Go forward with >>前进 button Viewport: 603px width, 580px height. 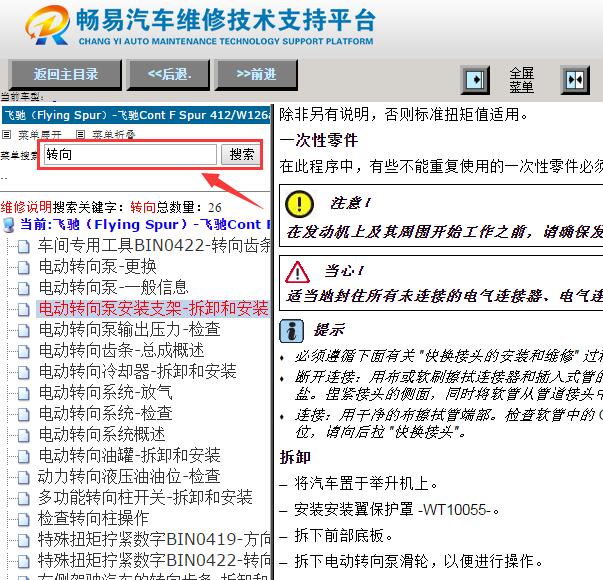coord(256,75)
